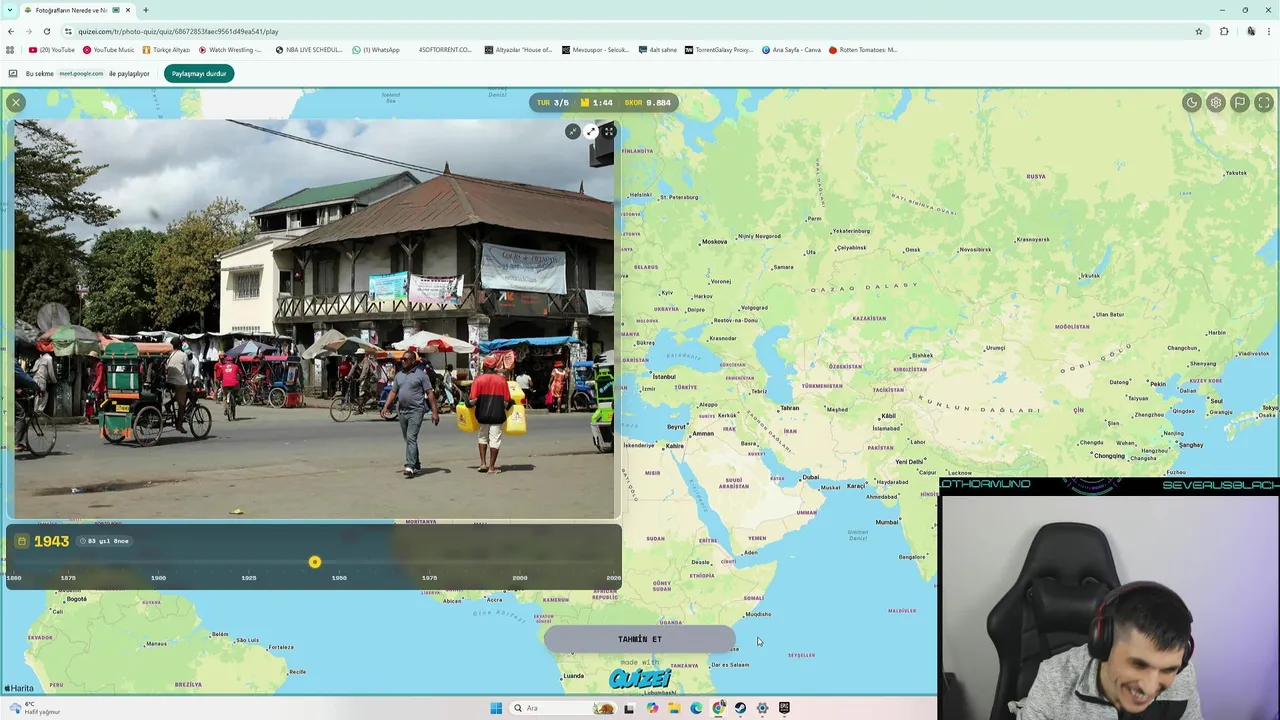Open the YouTube Music bookmark
The image size is (1280, 720).
click(108, 49)
